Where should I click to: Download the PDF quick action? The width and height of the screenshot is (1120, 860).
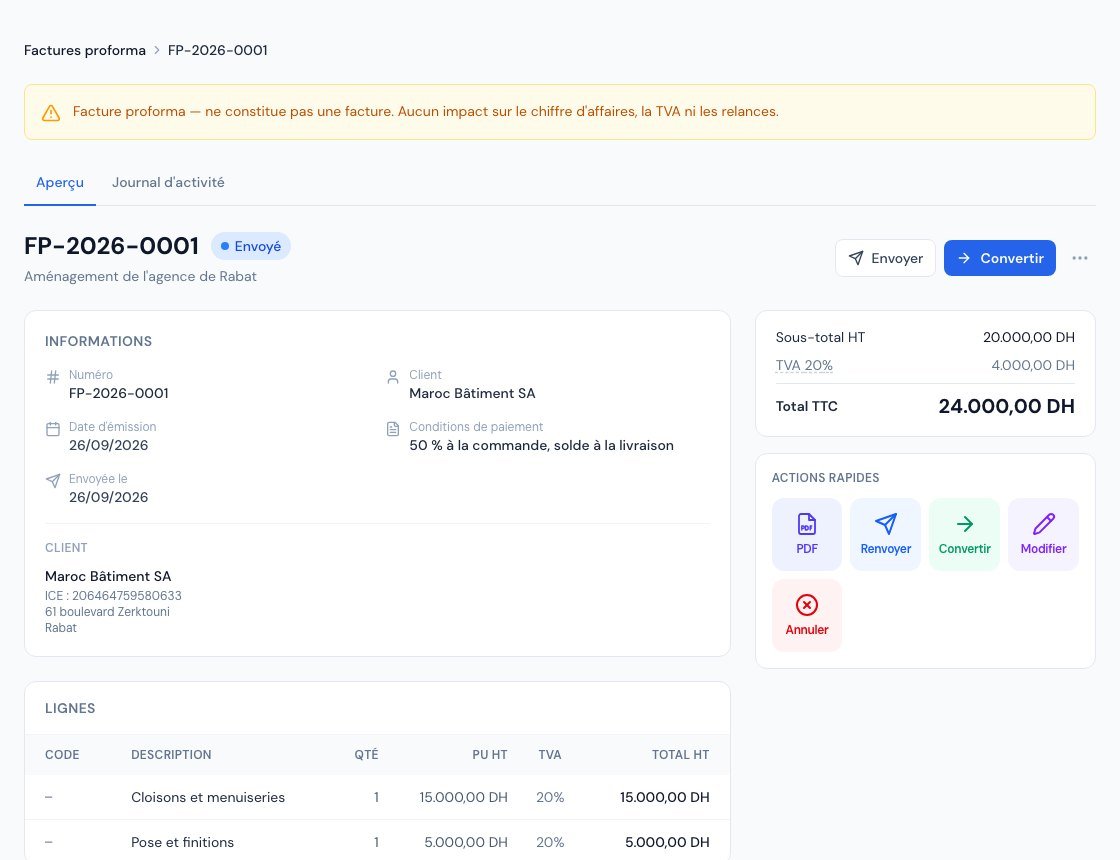click(x=806, y=534)
